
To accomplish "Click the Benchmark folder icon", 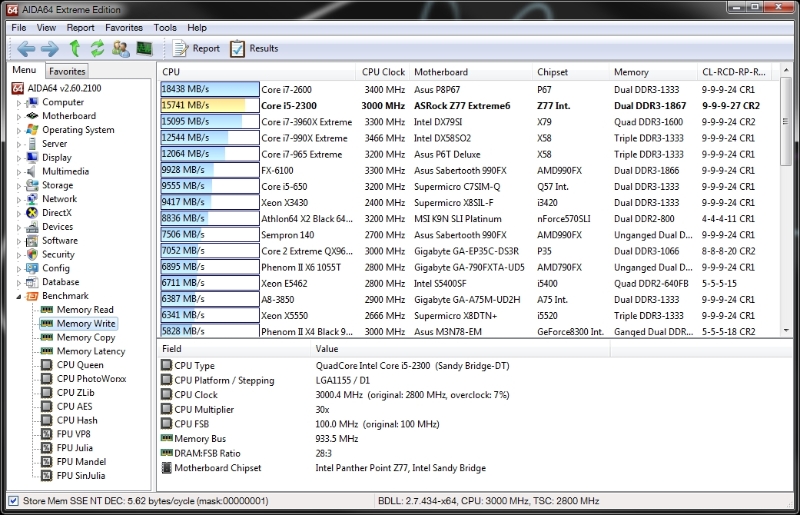I will click(32, 296).
